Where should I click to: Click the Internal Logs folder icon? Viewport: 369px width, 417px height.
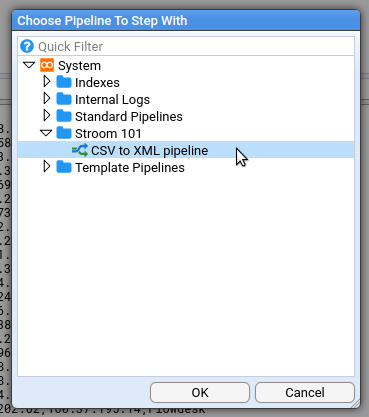64,99
